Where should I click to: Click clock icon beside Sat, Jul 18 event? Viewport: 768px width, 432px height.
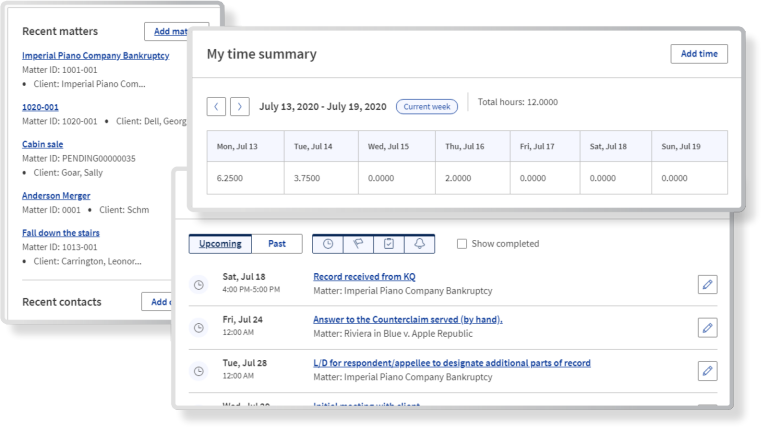(198, 285)
